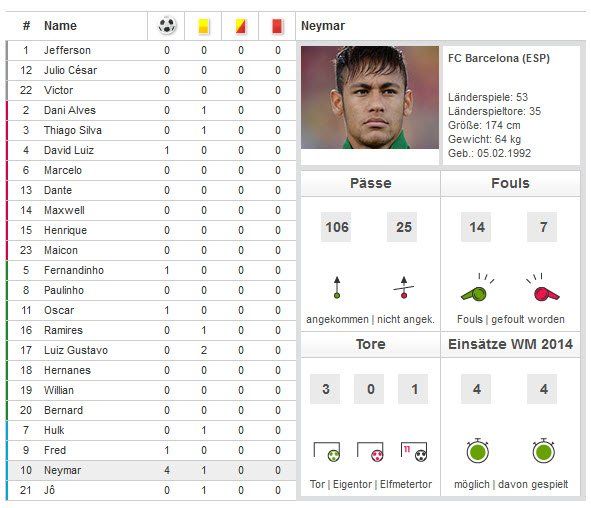Click the green whistle fouls icon

(477, 288)
